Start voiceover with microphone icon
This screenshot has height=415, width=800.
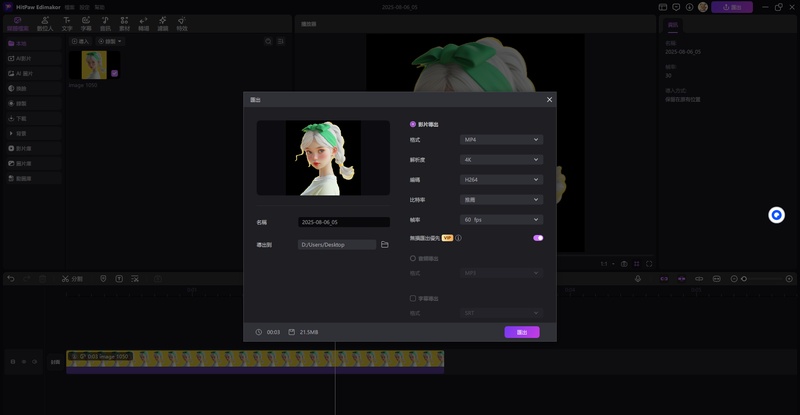point(638,279)
